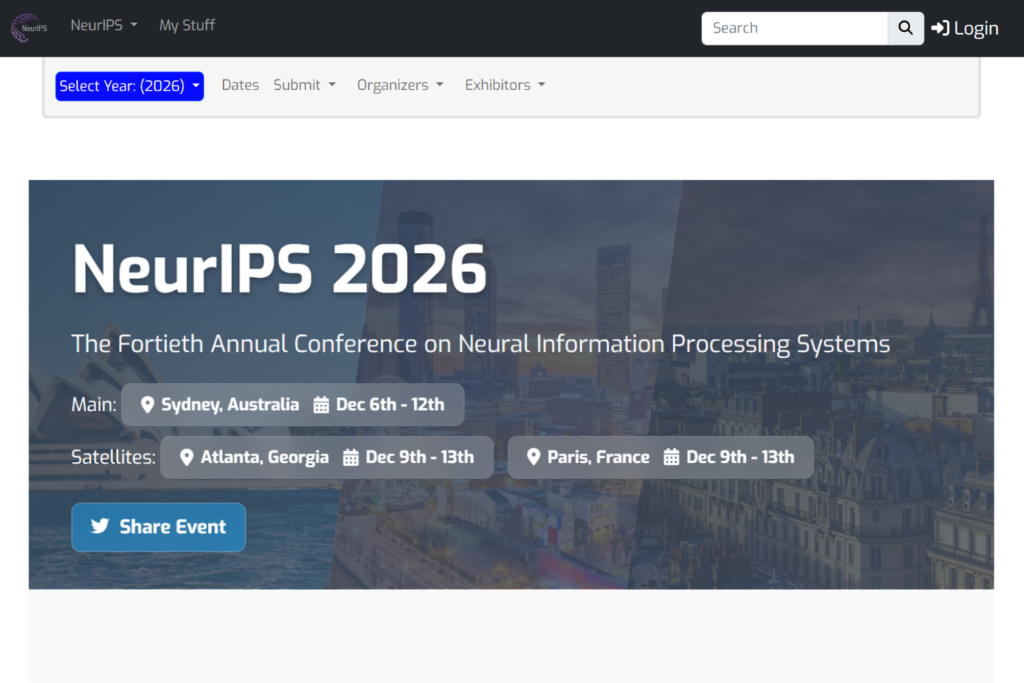
Task: Go to My Stuff
Action: 187,25
